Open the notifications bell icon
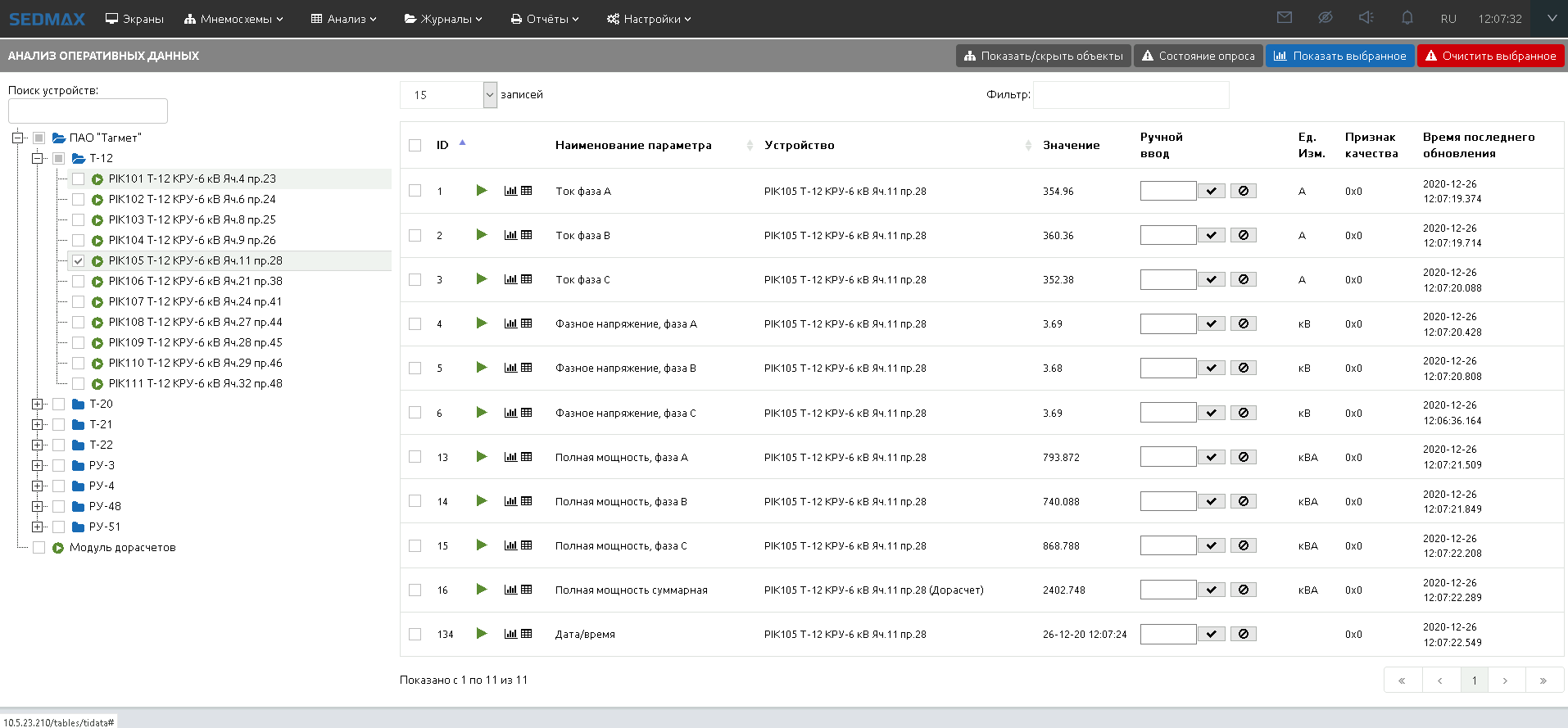 [1407, 18]
